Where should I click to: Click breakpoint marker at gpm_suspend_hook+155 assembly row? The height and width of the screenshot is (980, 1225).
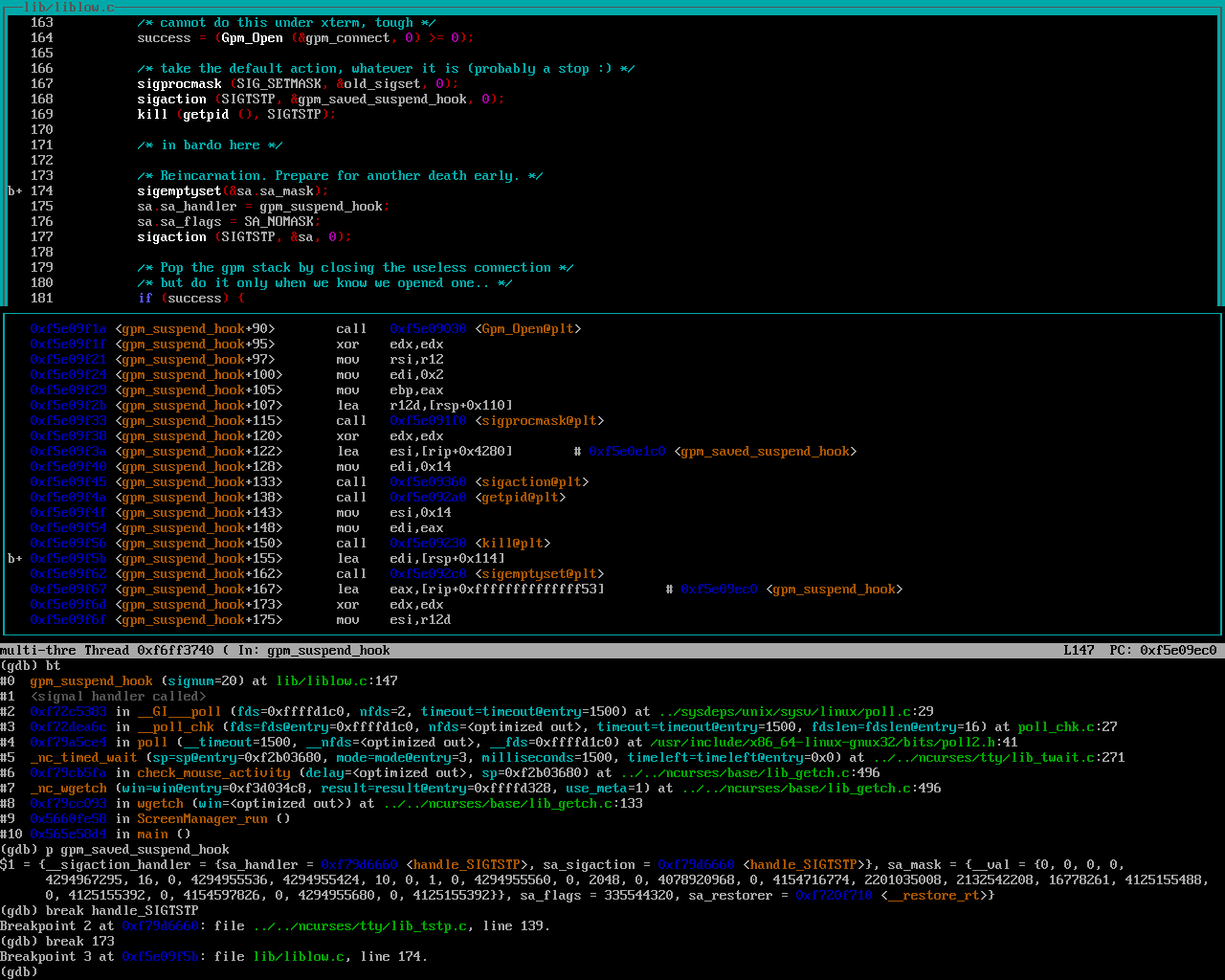pos(15,559)
